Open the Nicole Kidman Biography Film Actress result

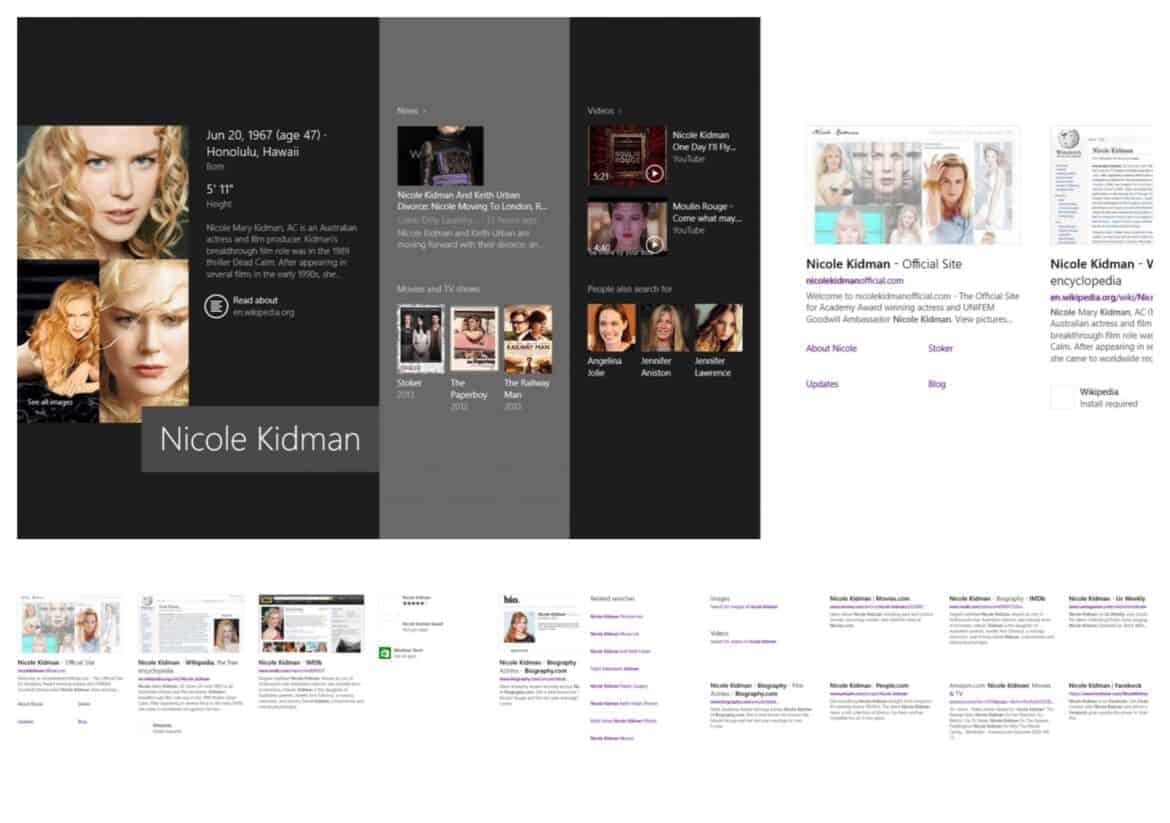tap(756, 689)
